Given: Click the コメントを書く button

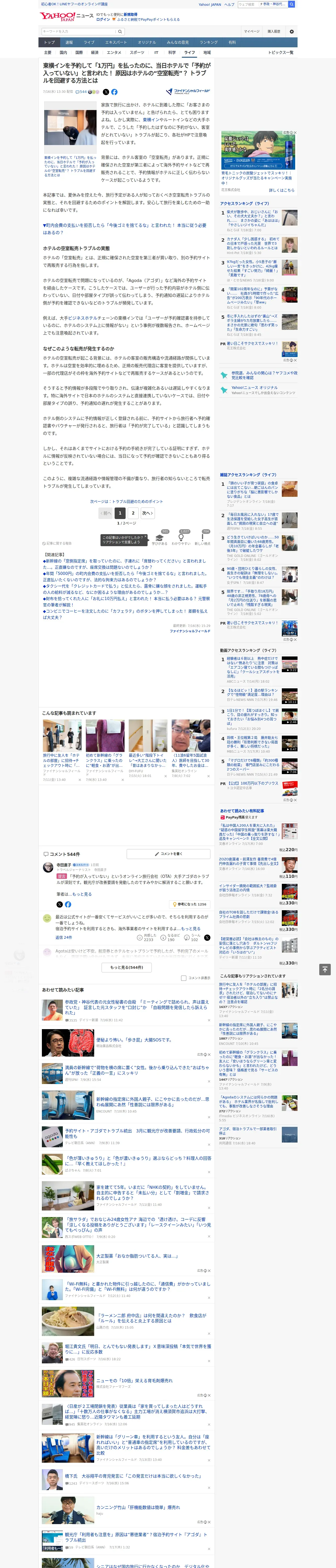Looking at the screenshot, I should (168, 854).
